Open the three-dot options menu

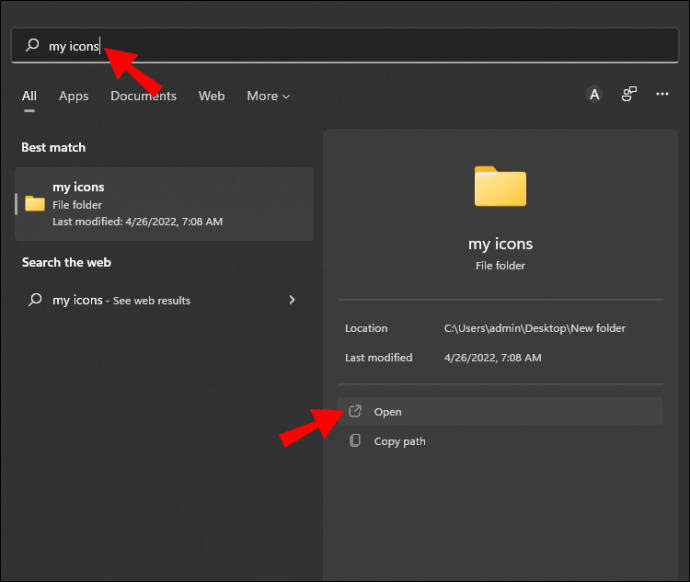click(x=662, y=94)
